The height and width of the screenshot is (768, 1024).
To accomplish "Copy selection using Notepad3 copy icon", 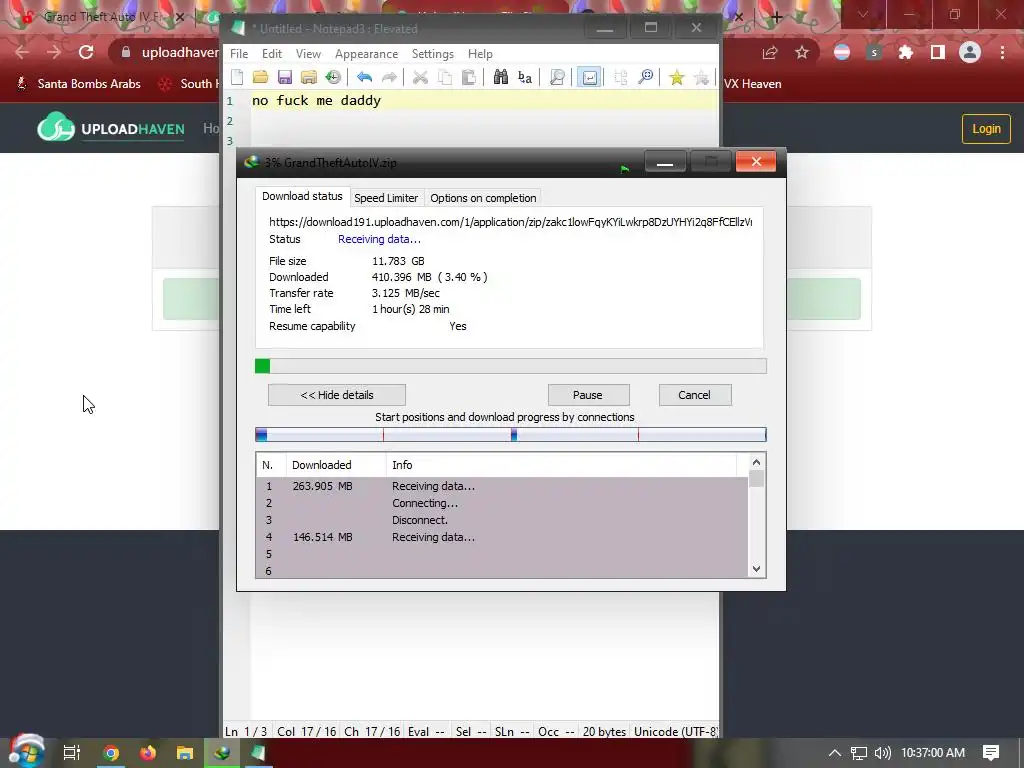I will pos(445,78).
